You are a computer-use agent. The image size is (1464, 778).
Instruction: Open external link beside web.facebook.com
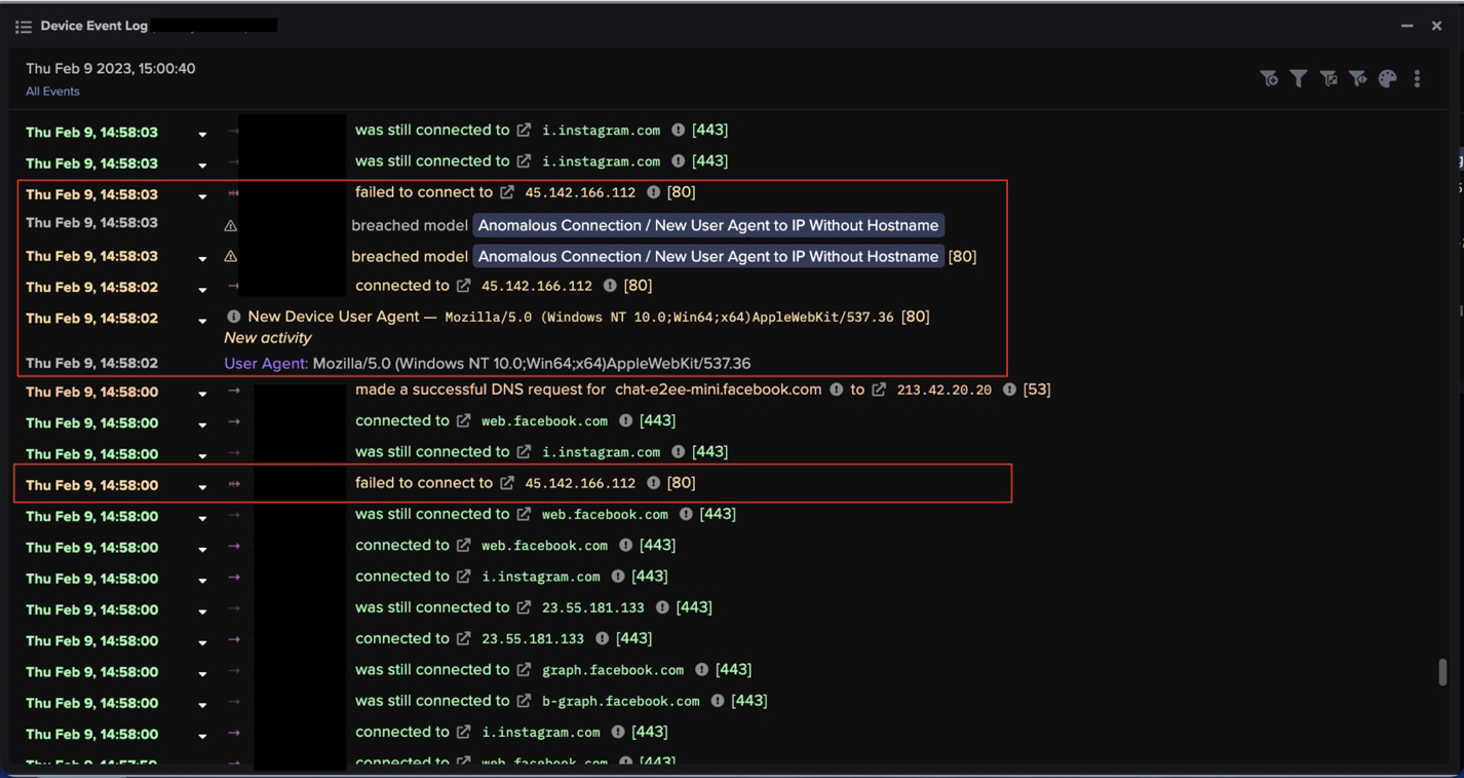click(x=463, y=421)
